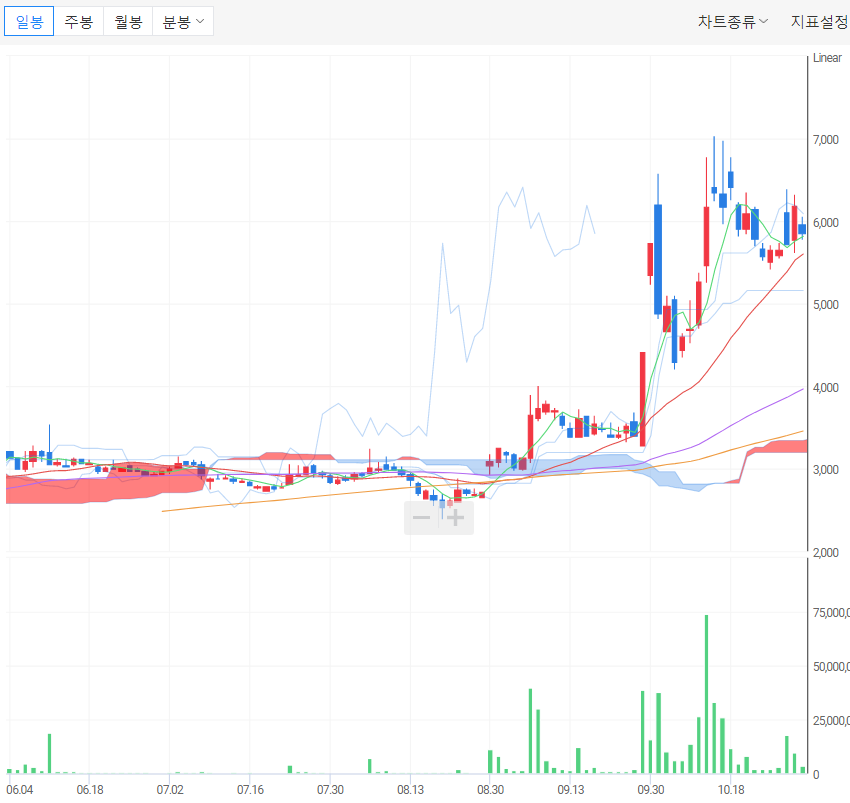Click the large blue candle after 09.30

click(658, 259)
